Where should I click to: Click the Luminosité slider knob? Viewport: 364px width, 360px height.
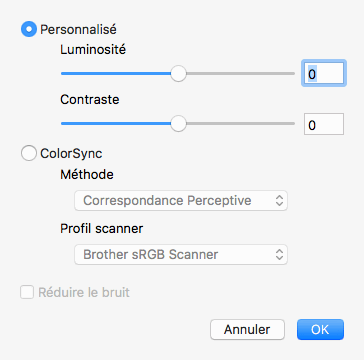pos(178,73)
